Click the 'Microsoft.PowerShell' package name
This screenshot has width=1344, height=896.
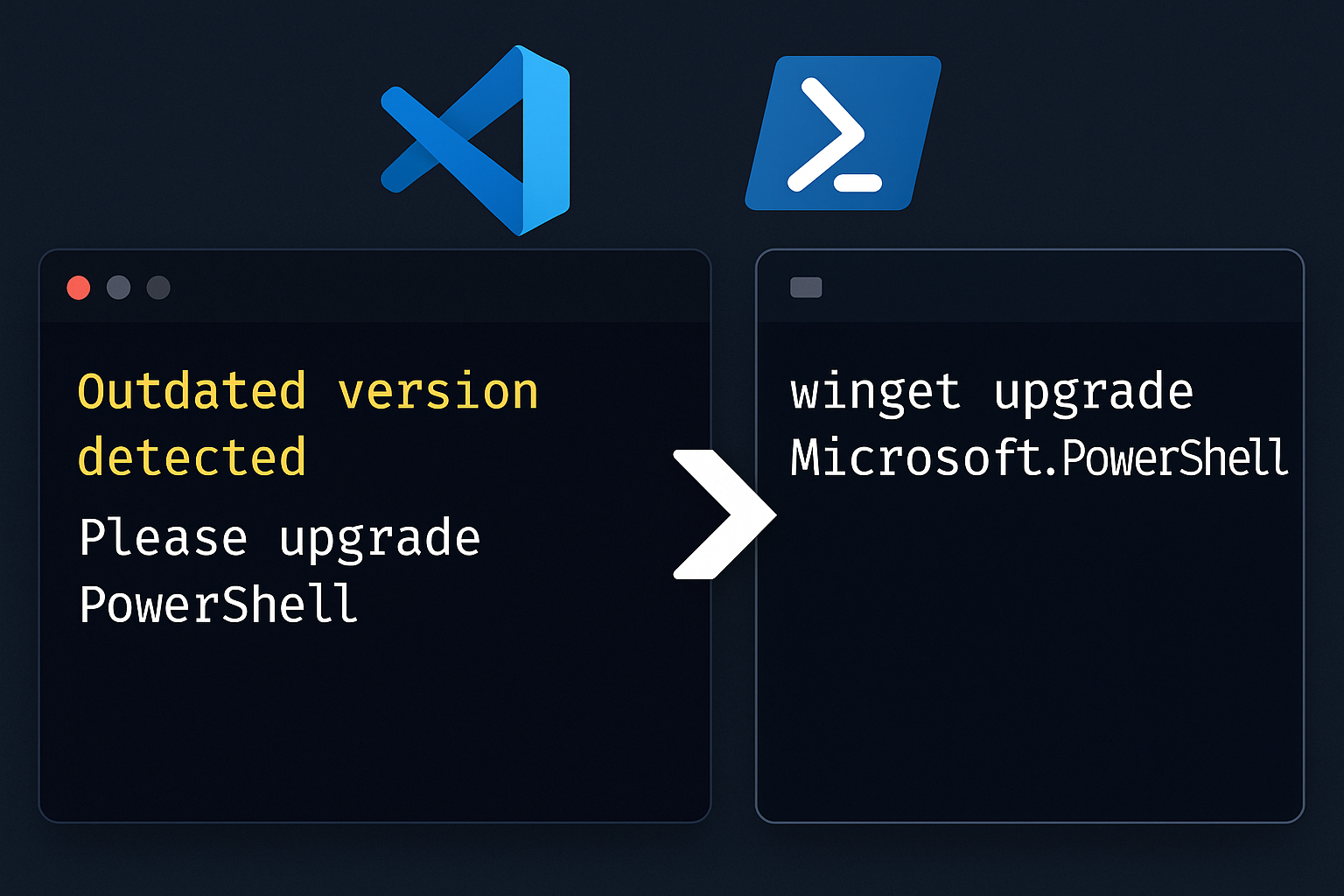[1039, 457]
